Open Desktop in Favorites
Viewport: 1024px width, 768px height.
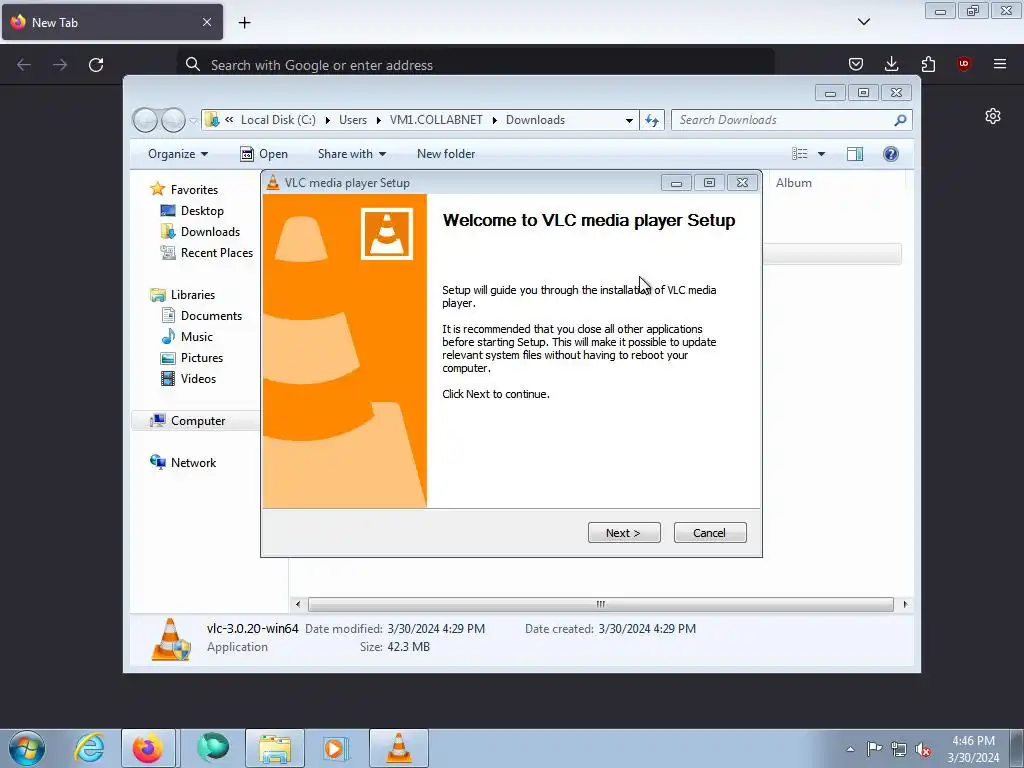click(x=202, y=211)
